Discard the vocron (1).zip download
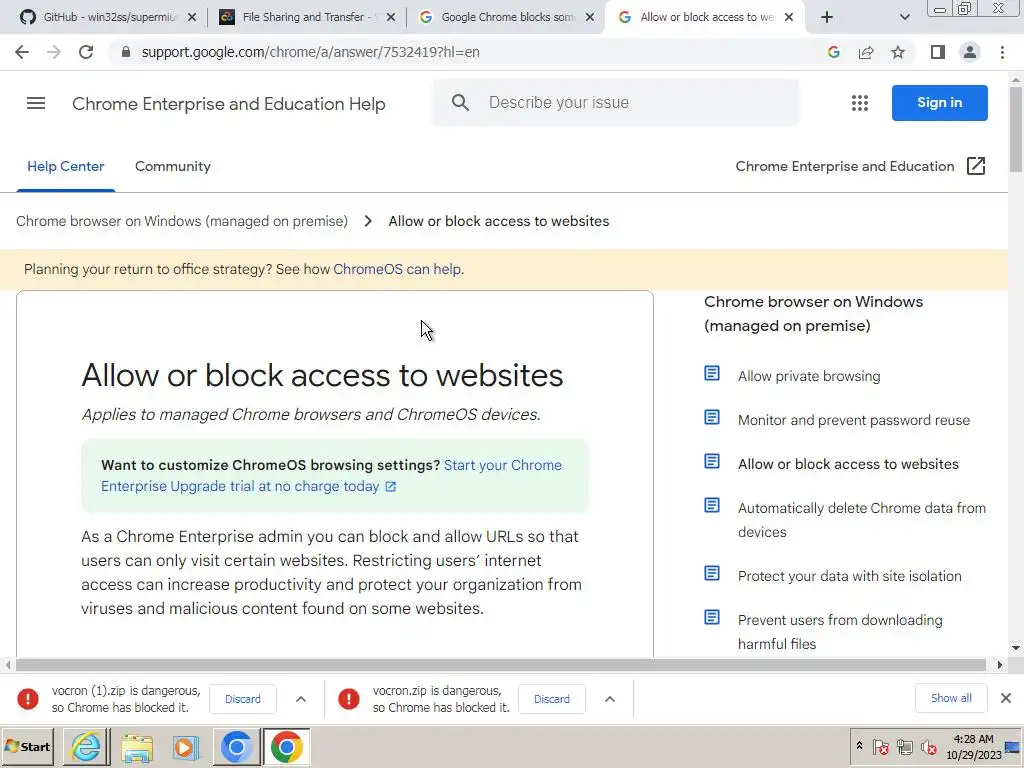Screen dimensions: 1024x768 [243, 699]
